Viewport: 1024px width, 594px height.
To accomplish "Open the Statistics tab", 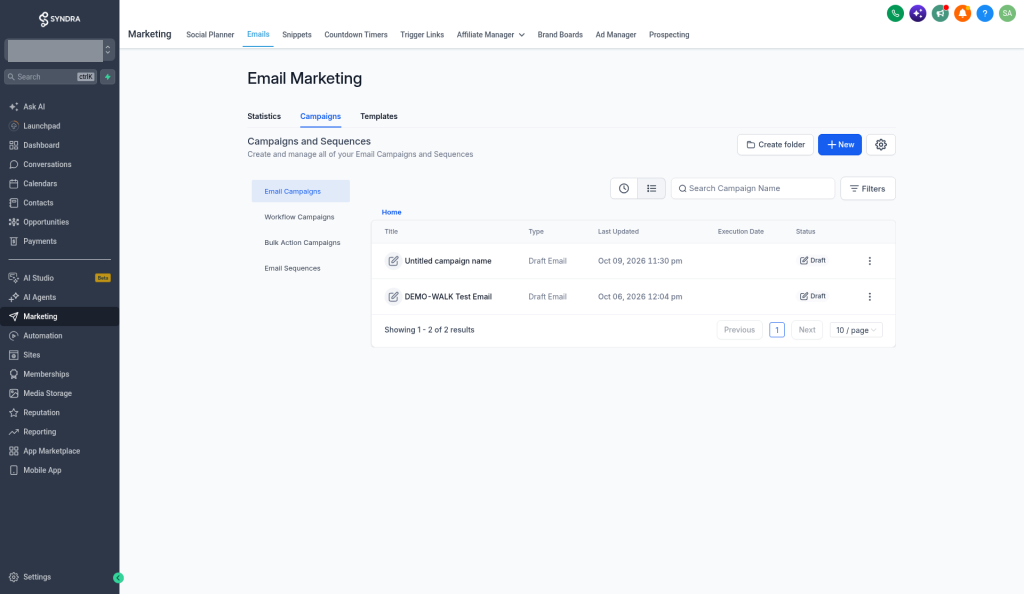I will coord(264,116).
